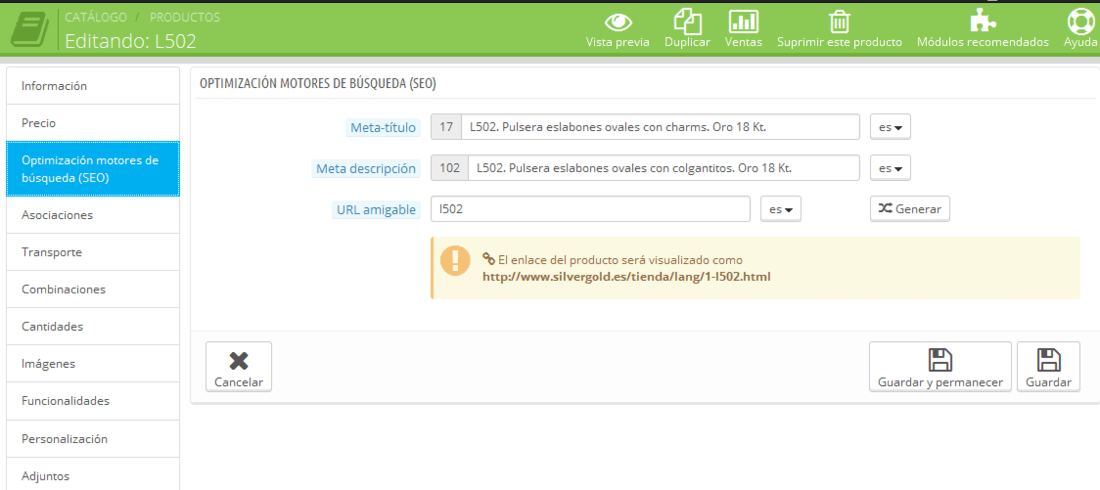
Task: Click the 17 character counter
Action: point(446,128)
